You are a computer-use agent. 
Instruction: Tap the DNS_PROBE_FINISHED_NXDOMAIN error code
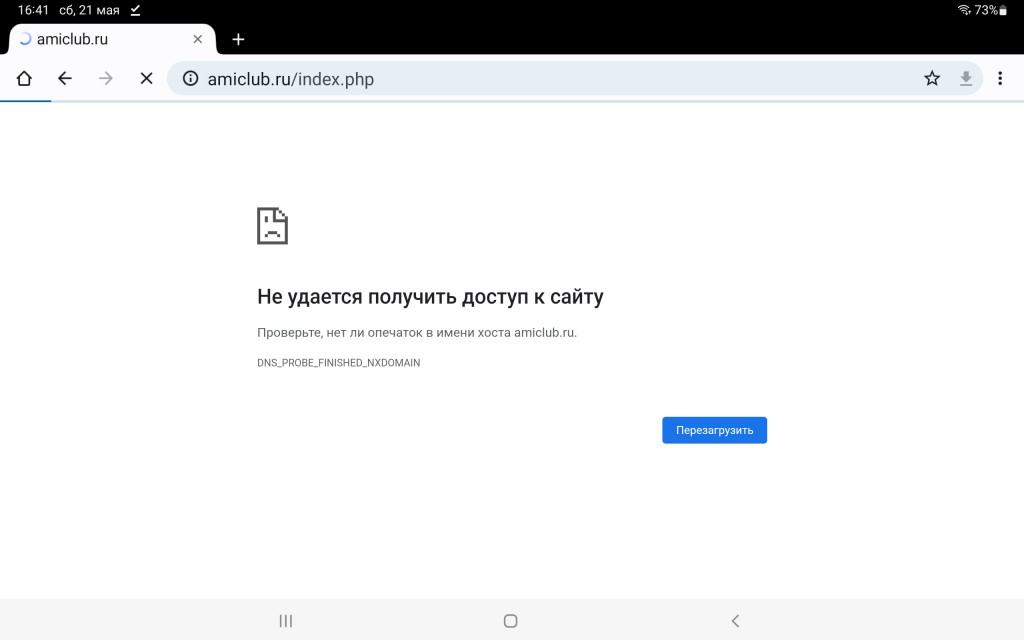[x=338, y=363]
